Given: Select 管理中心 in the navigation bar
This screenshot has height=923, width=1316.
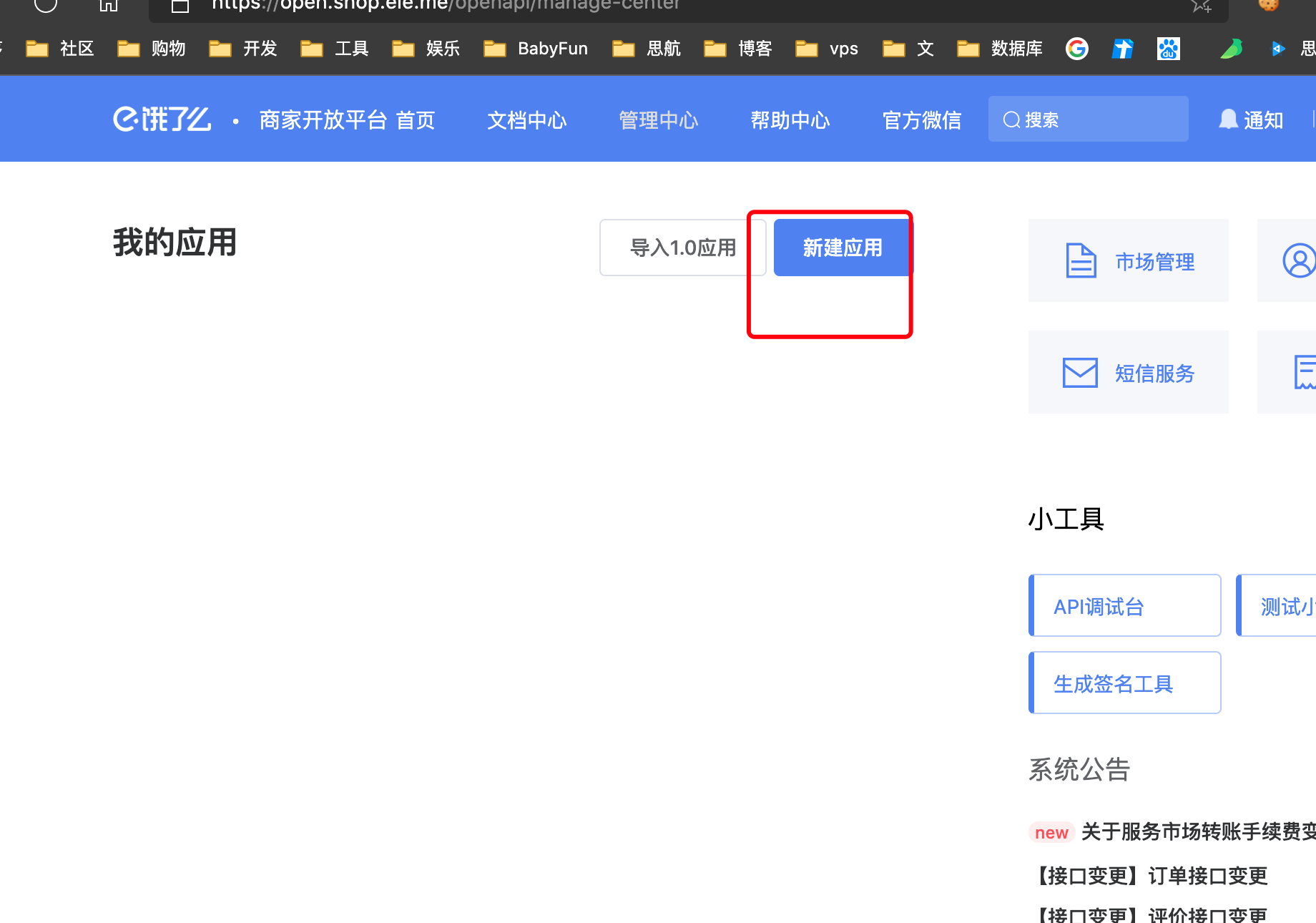Looking at the screenshot, I should pos(658,120).
